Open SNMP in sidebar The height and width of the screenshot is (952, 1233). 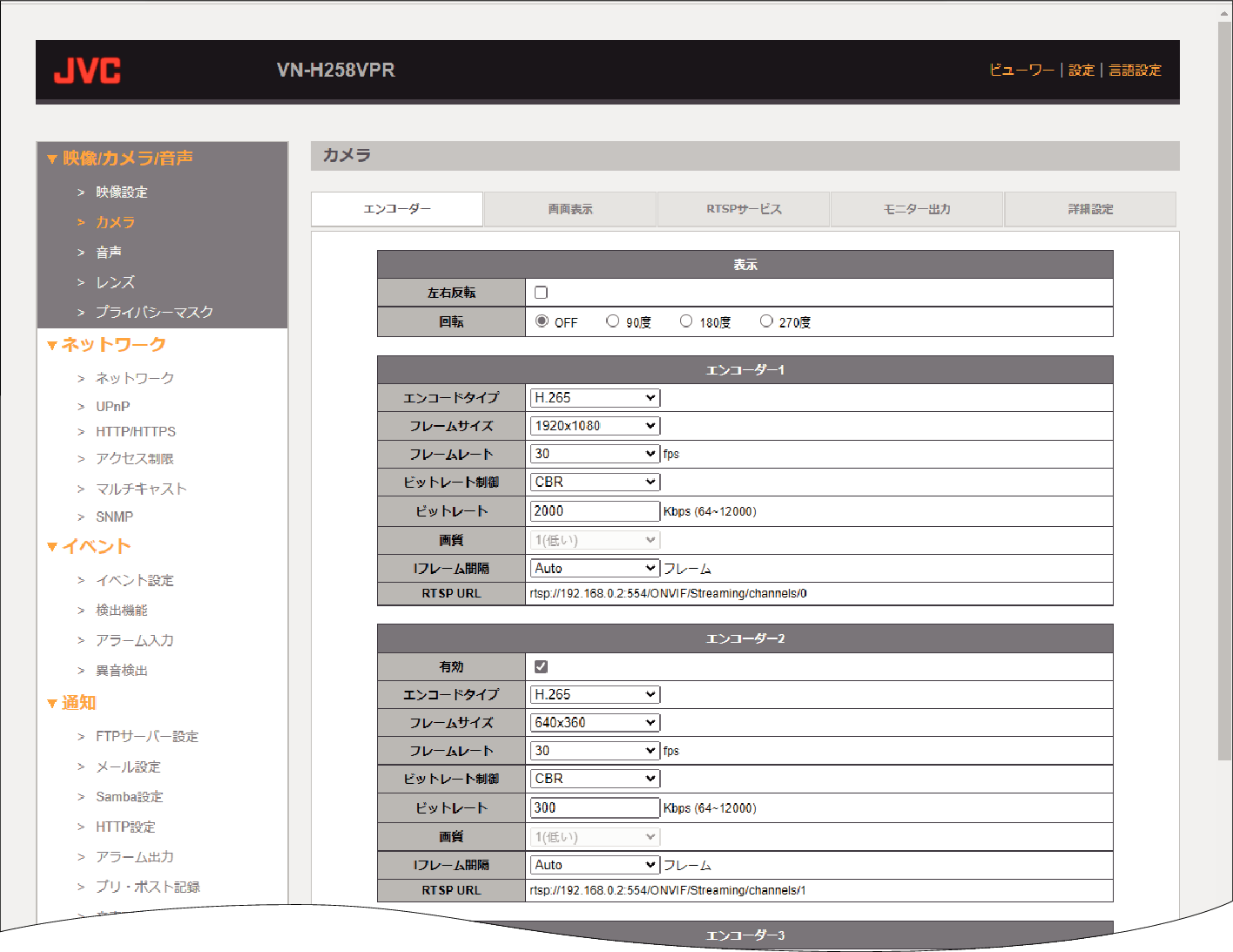(x=114, y=517)
